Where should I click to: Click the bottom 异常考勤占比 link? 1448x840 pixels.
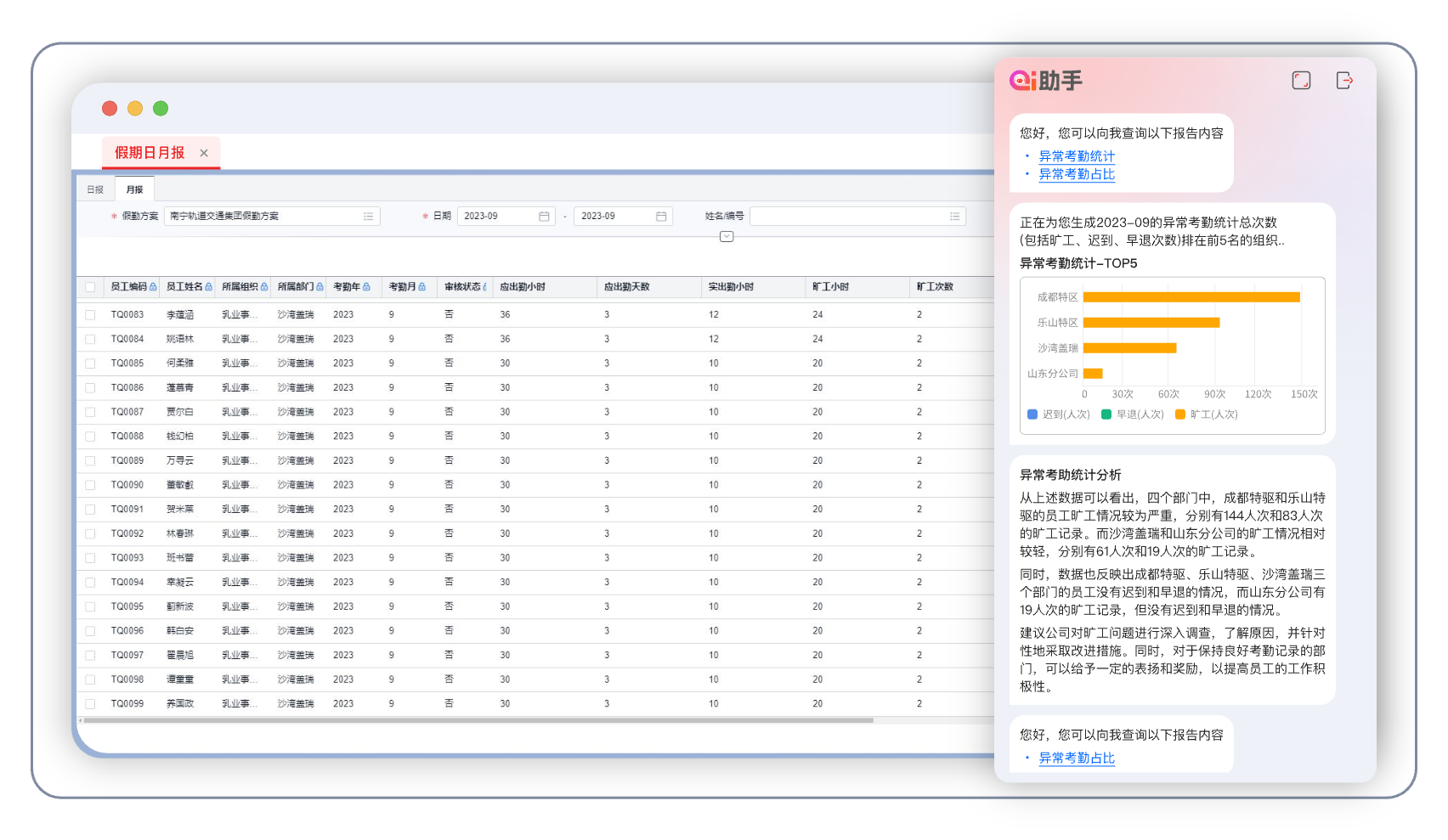coord(1076,758)
